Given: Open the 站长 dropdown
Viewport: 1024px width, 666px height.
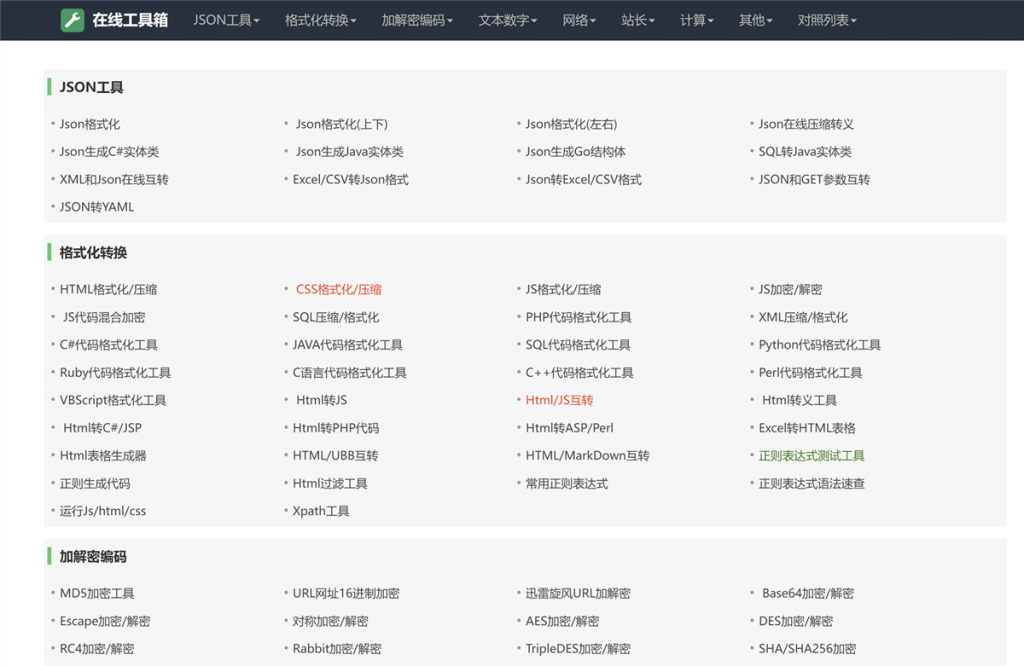Looking at the screenshot, I should (x=638, y=19).
